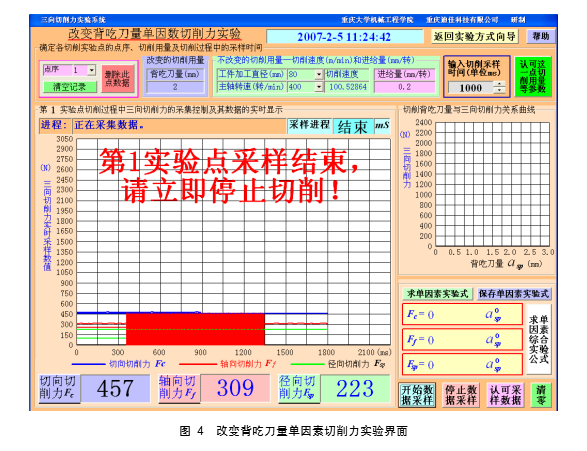
Task: Expand the 点序 dropdown arrow
Action: [x=92, y=70]
